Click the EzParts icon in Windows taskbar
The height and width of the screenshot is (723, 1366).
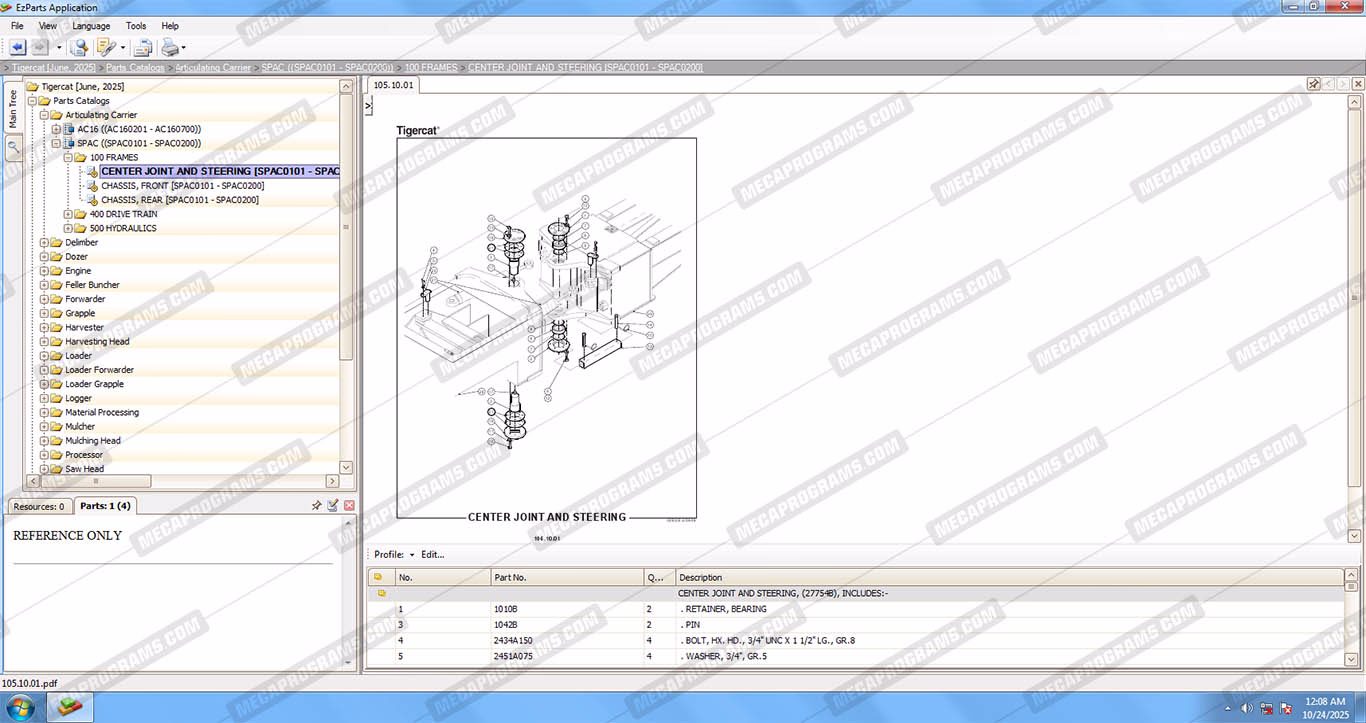[70, 707]
